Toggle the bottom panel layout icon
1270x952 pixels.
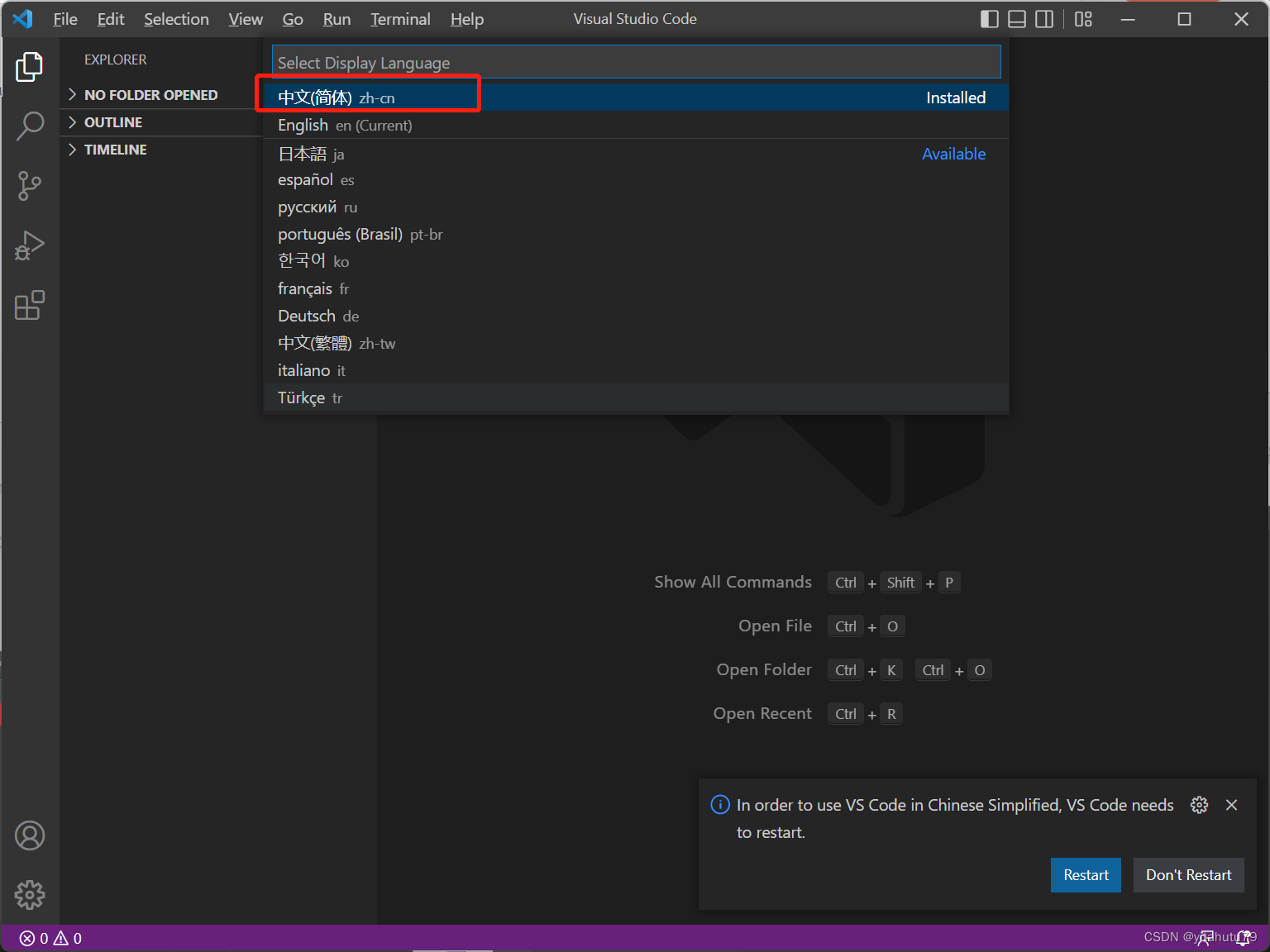(1017, 19)
